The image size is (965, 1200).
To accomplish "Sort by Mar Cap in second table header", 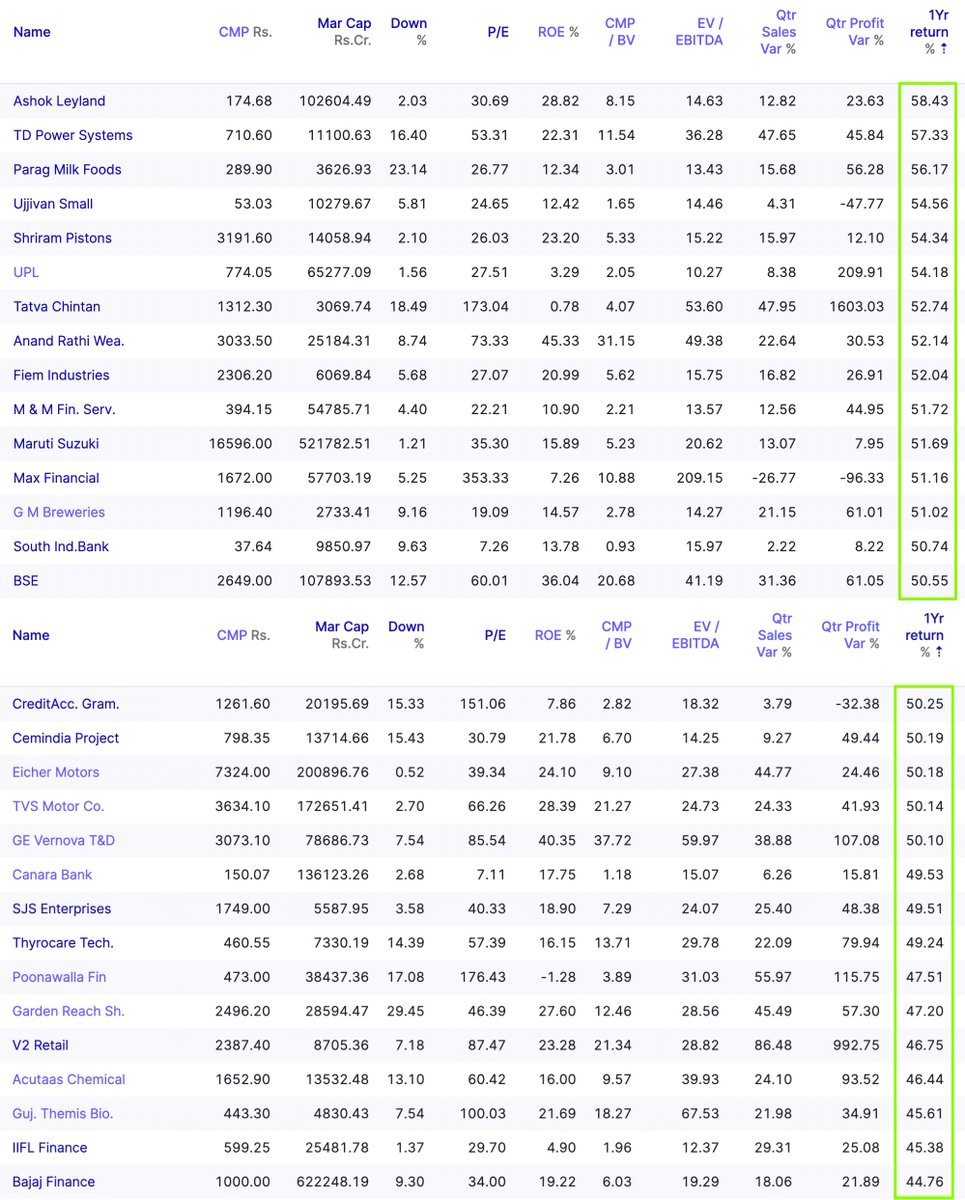I will click(342, 635).
